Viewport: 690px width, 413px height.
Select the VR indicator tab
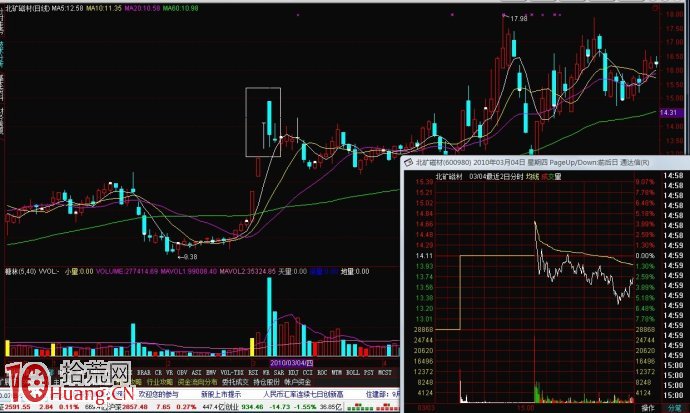pos(169,373)
